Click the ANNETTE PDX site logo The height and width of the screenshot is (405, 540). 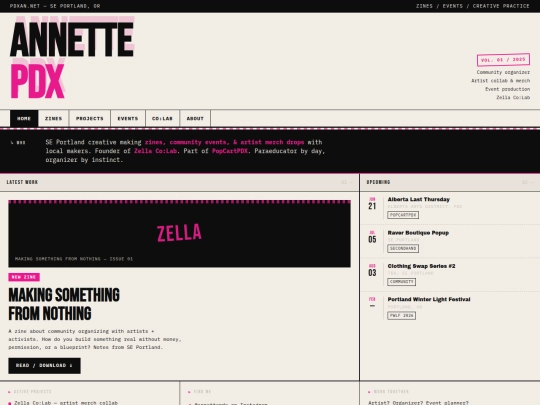[x=72, y=59]
